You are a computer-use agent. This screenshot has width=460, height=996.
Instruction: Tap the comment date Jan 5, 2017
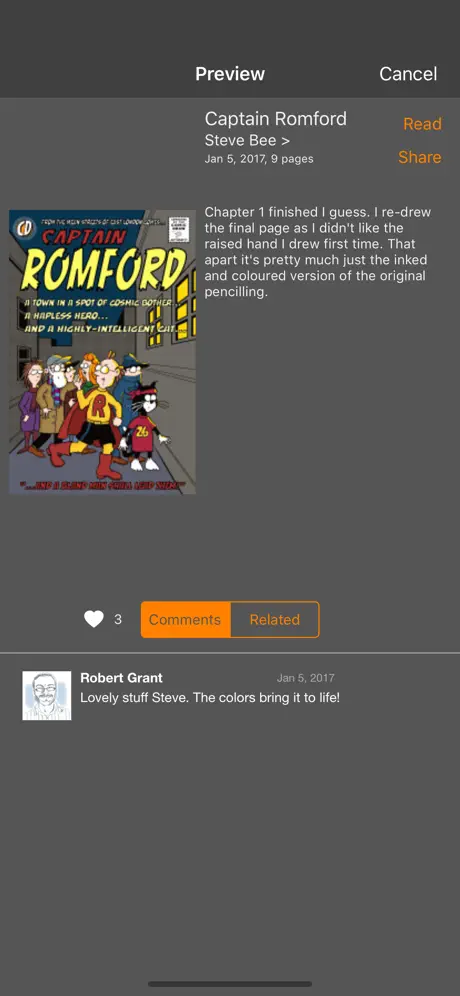click(306, 678)
